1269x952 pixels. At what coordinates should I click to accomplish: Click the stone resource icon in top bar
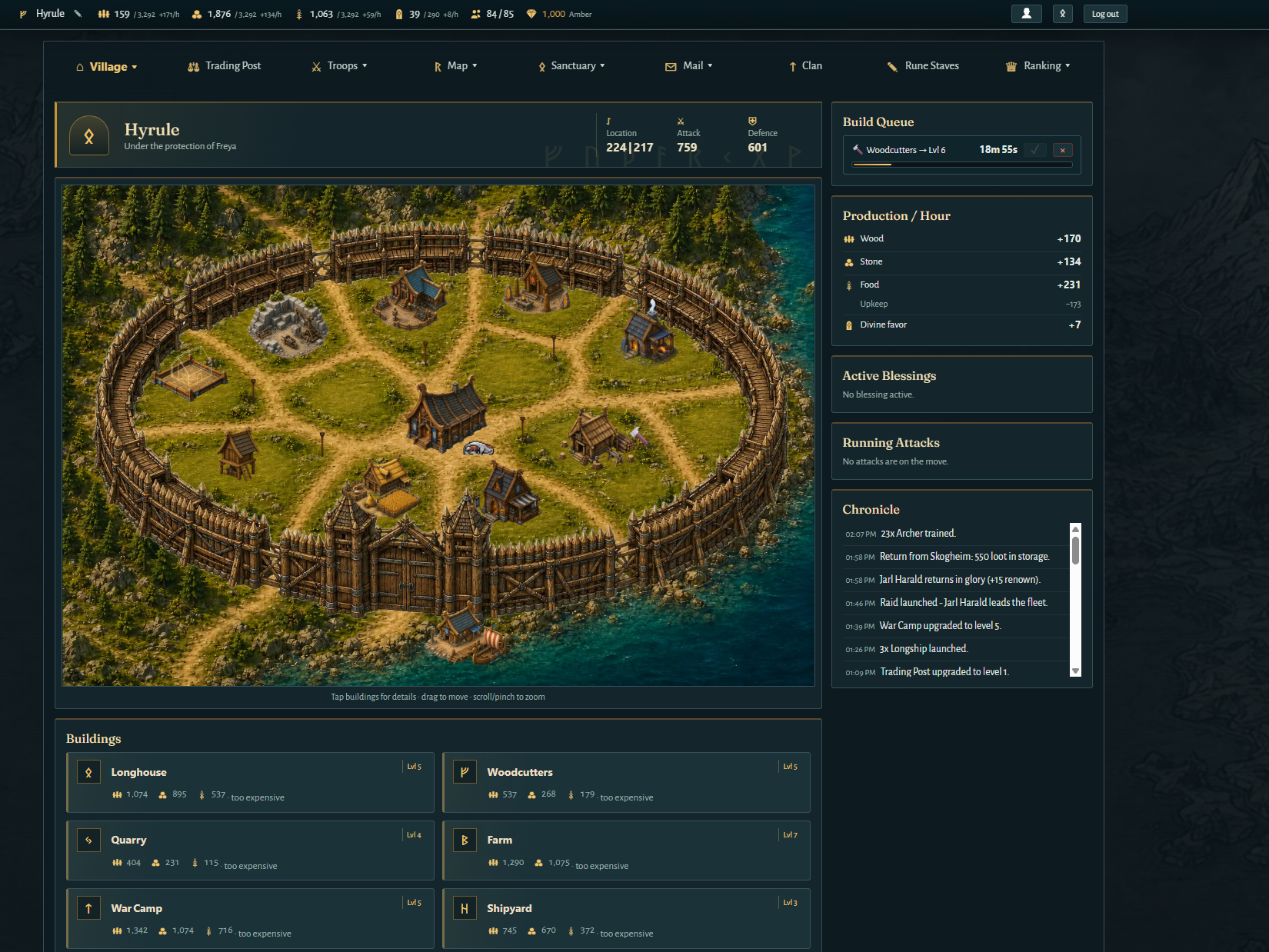click(x=197, y=14)
